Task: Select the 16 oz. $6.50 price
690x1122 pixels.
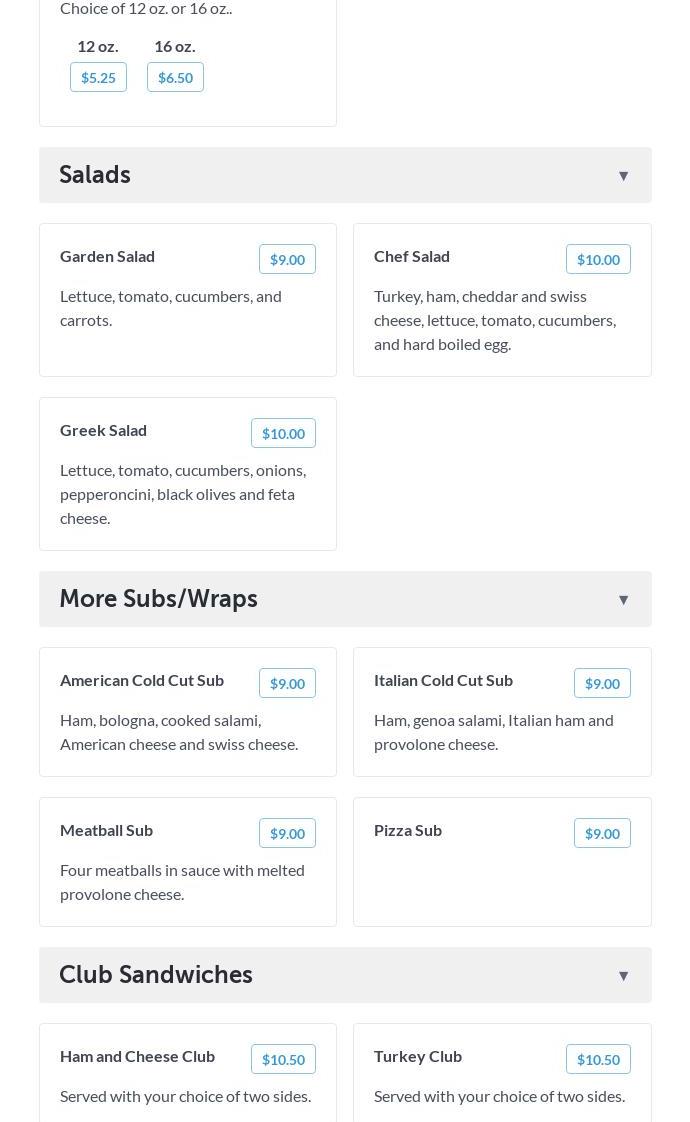Action: point(175,78)
